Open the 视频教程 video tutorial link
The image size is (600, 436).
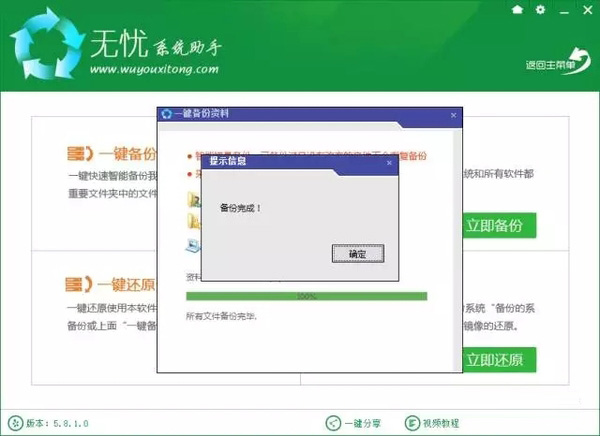coord(432,423)
